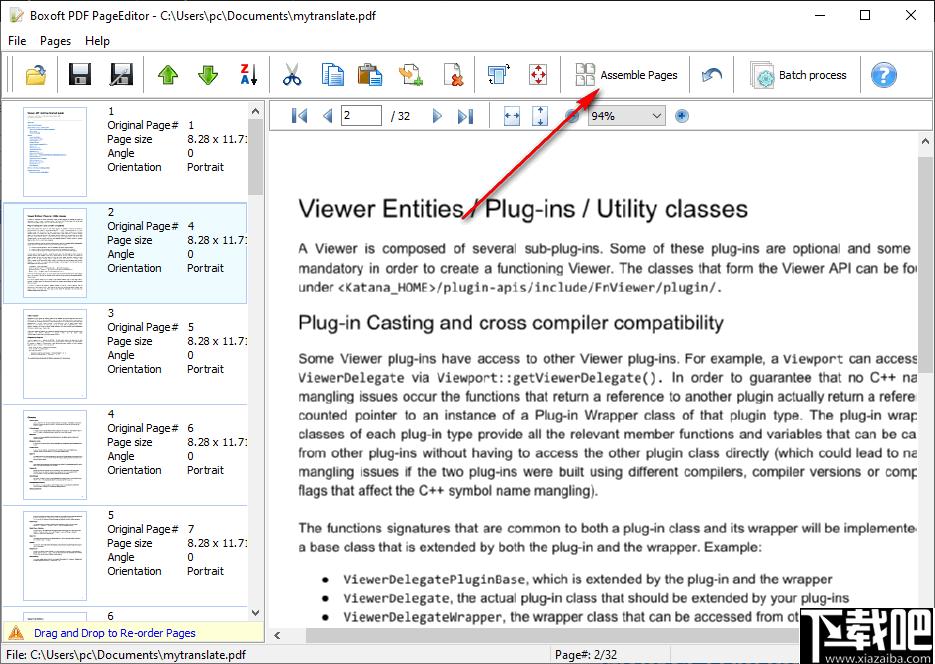Viewport: 935px width, 664px height.
Task: Copy selected page with copy icon
Action: [333, 75]
